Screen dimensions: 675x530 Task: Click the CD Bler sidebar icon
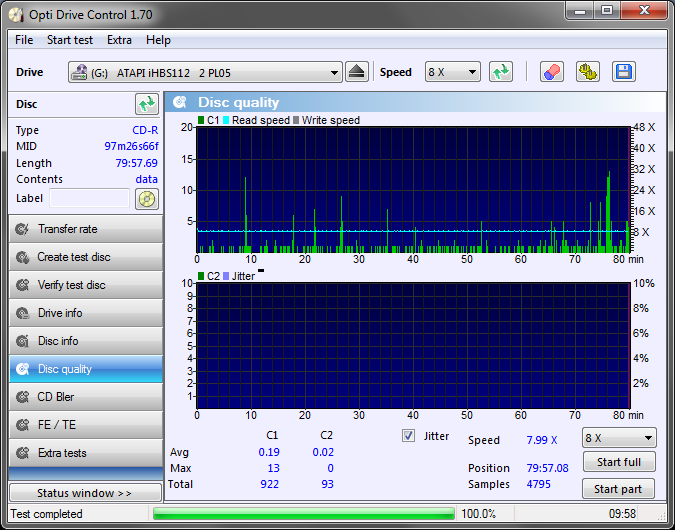pos(22,397)
